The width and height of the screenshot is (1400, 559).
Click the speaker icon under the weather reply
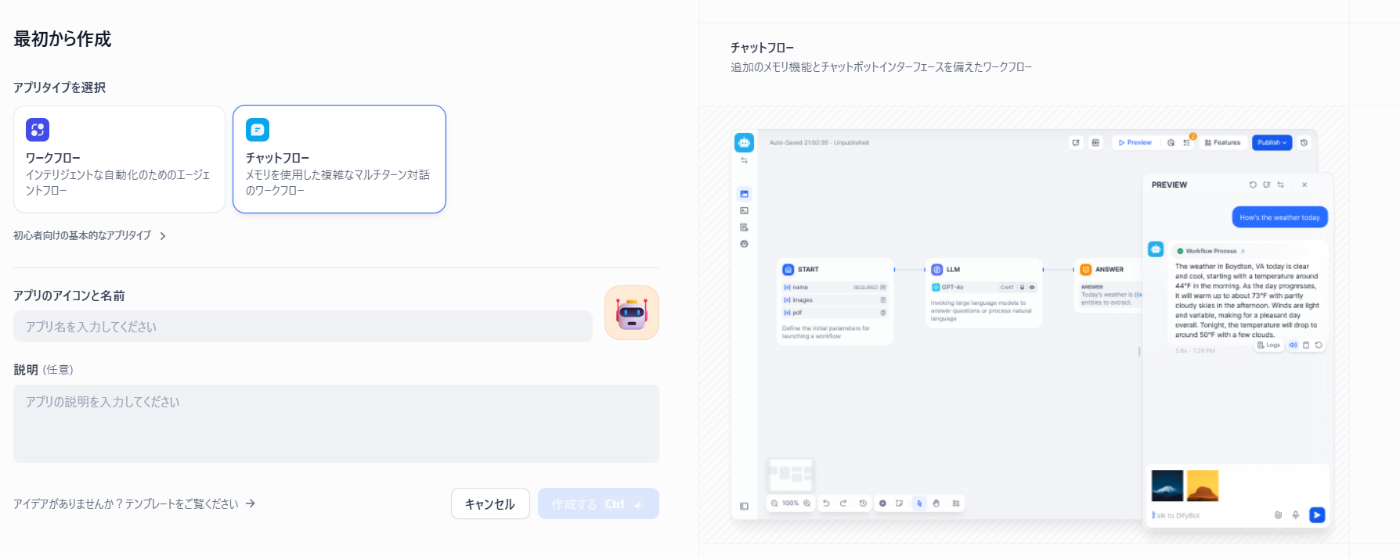pos(1293,345)
